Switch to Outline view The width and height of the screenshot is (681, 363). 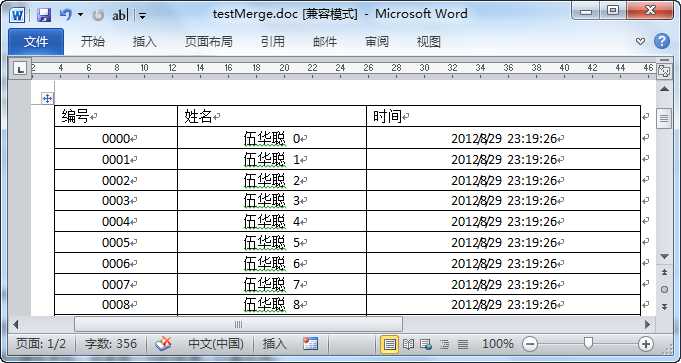point(444,345)
